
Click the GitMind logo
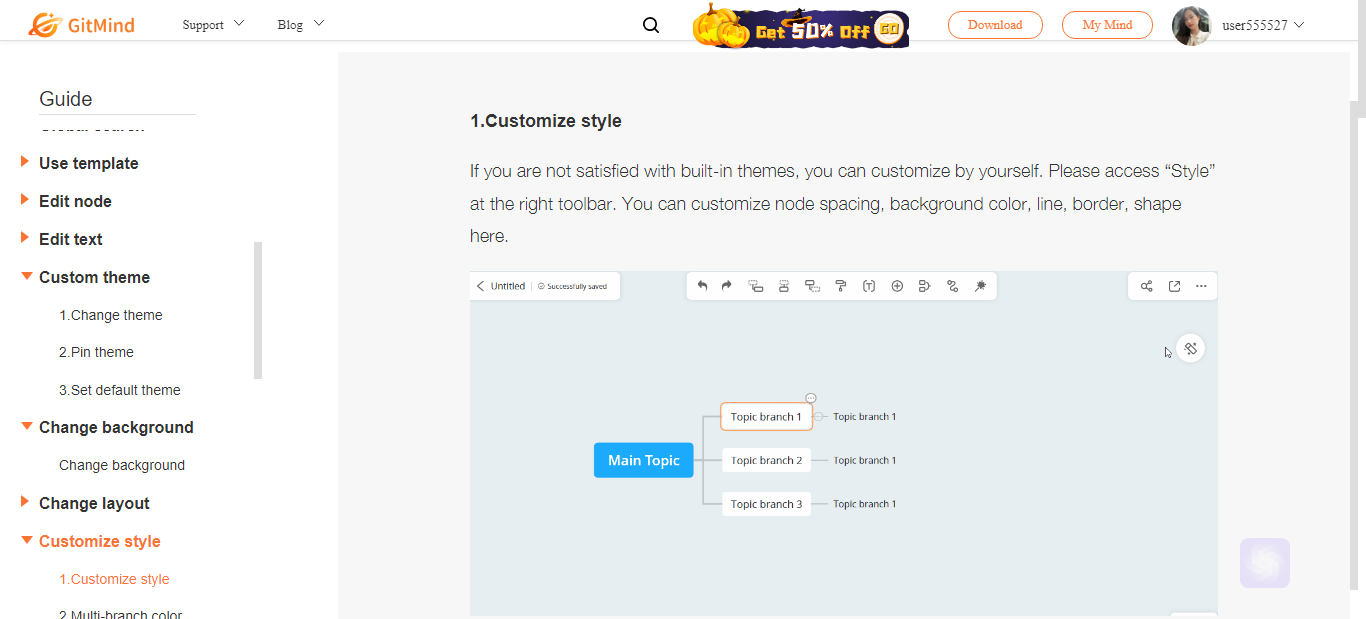click(x=81, y=25)
